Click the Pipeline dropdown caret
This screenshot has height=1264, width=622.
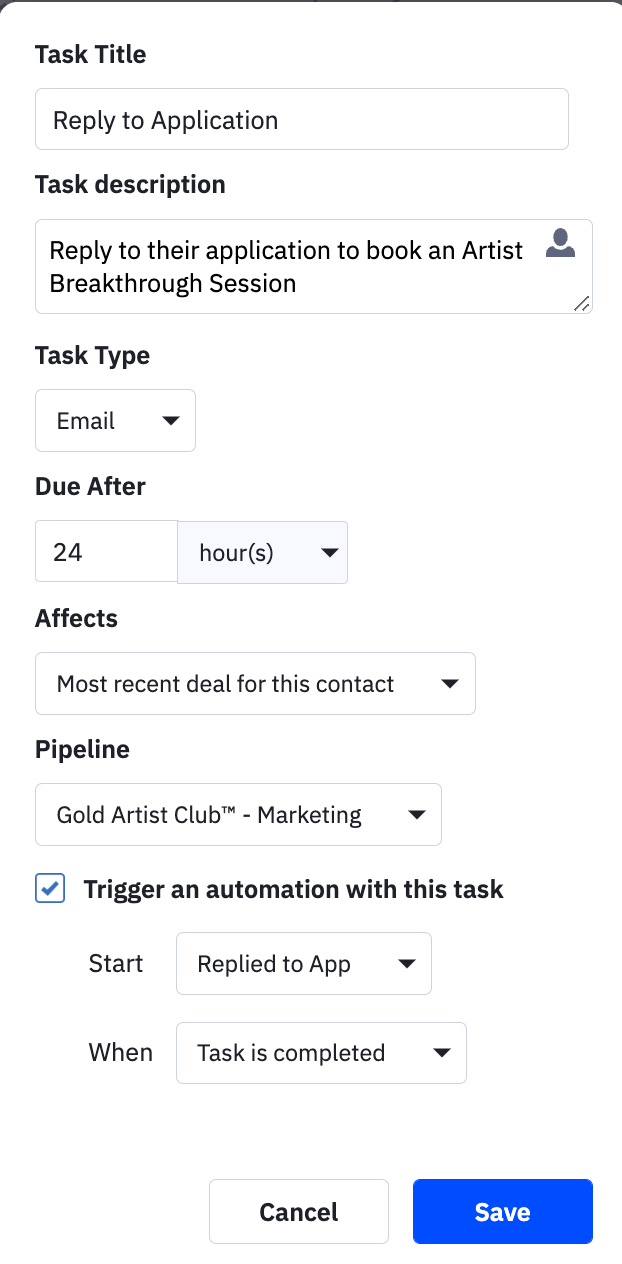(417, 815)
